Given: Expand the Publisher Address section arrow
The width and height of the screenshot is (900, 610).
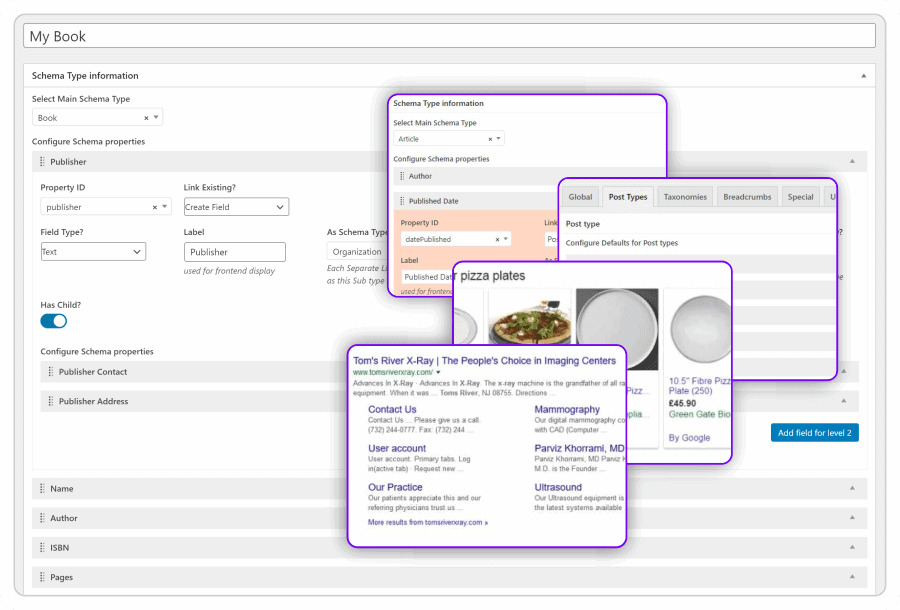Looking at the screenshot, I should tap(844, 401).
